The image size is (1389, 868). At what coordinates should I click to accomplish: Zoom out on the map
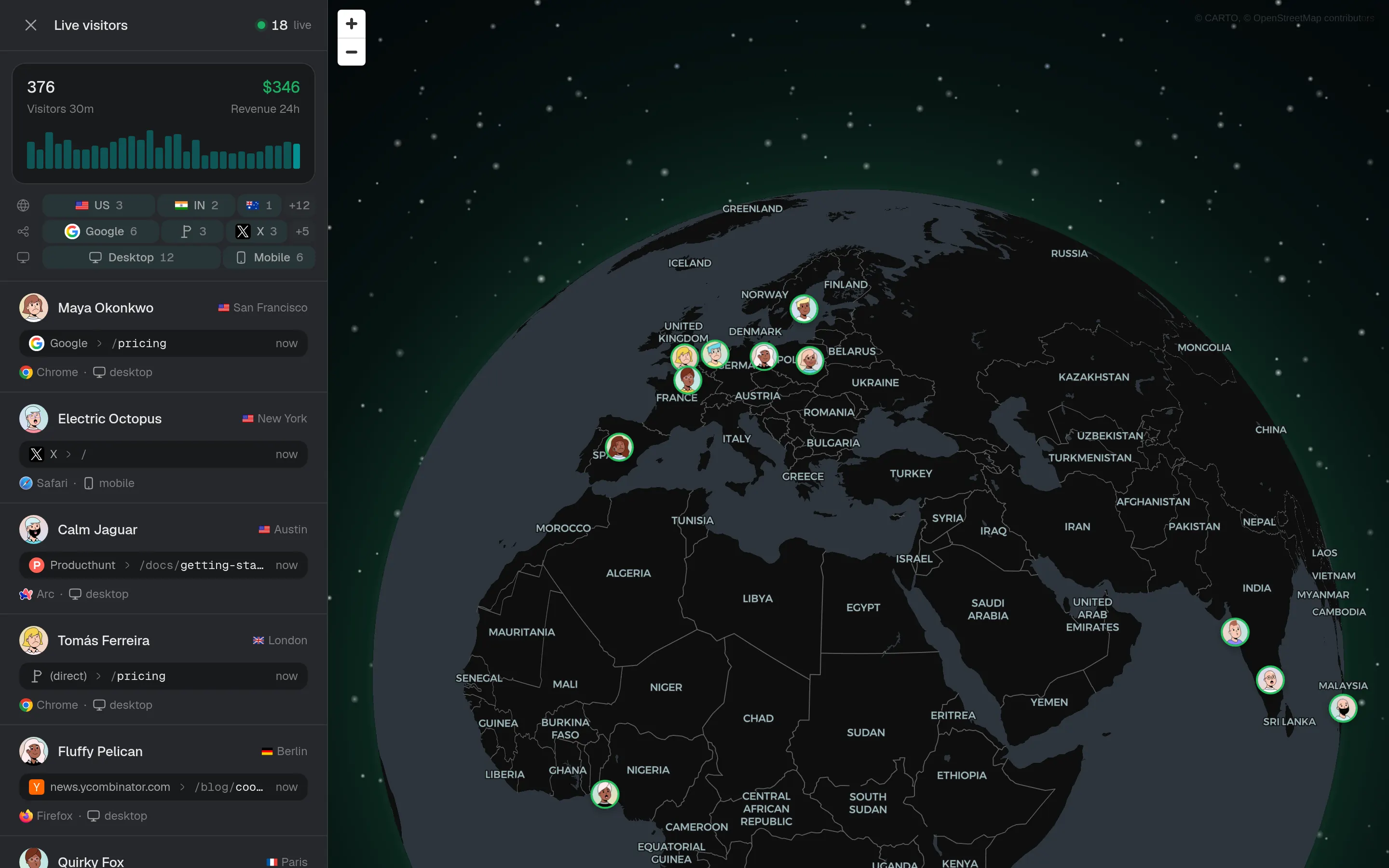(351, 52)
